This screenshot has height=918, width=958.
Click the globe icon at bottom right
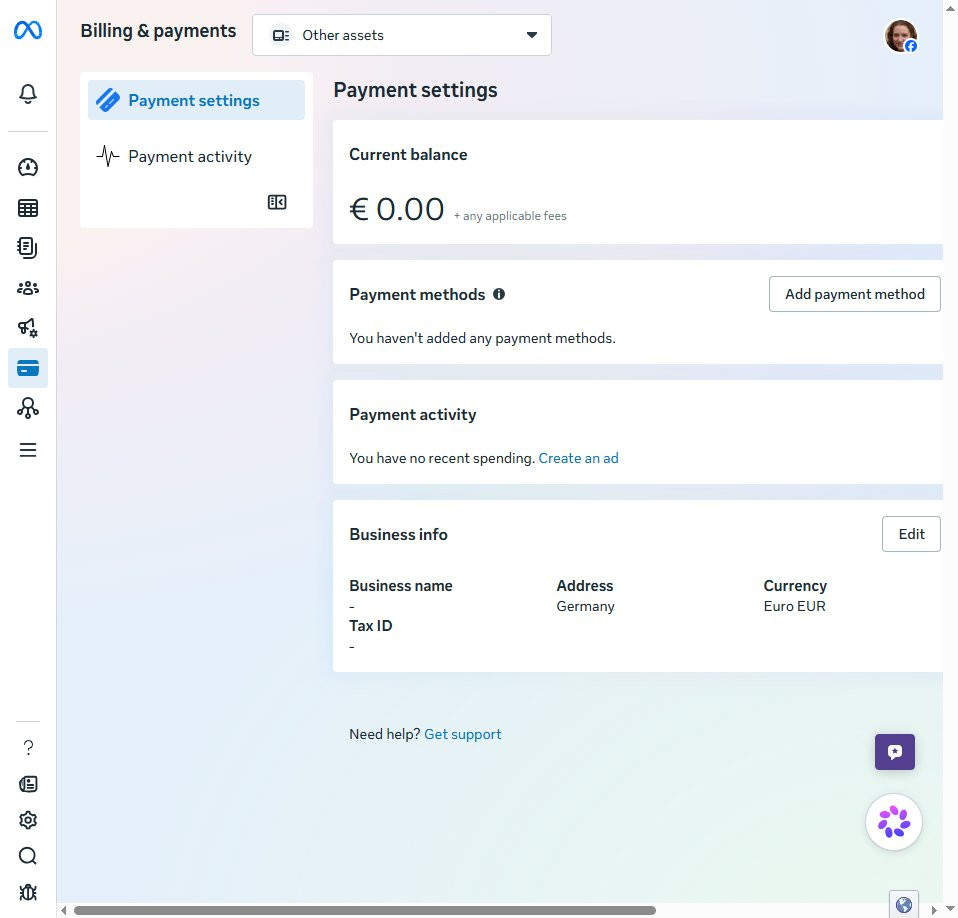[x=904, y=904]
